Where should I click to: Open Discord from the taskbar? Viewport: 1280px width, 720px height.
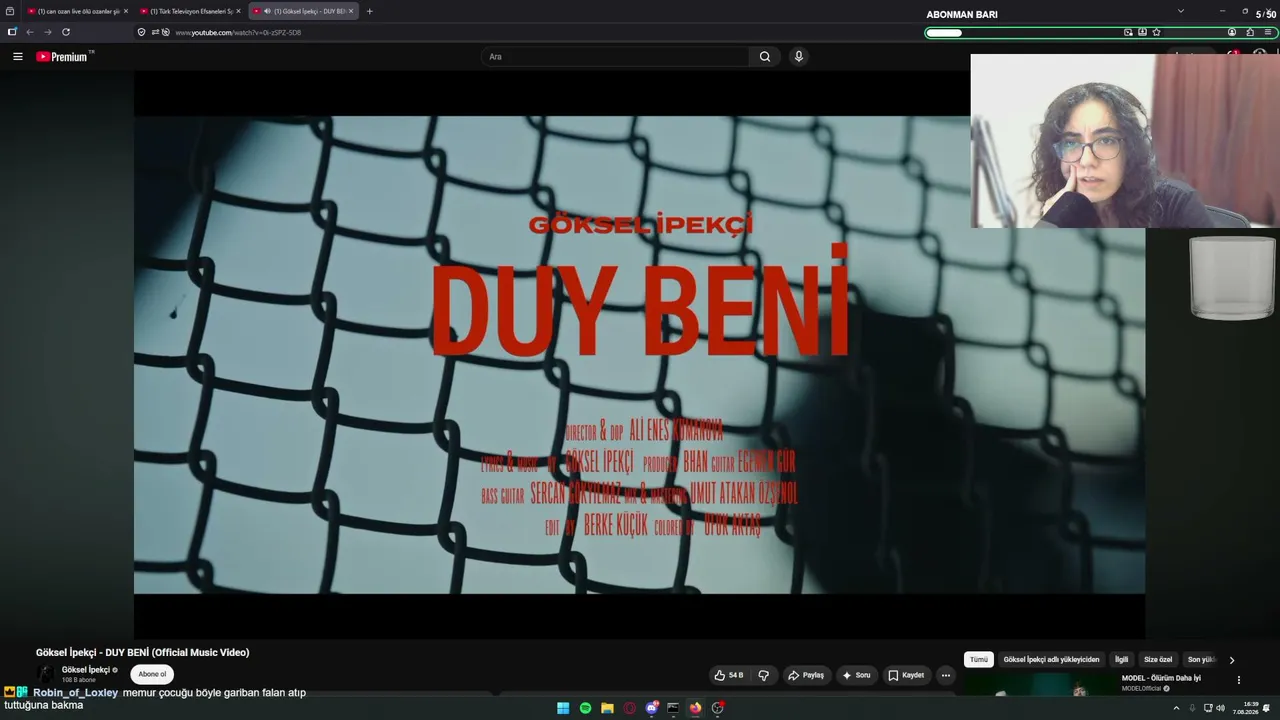coord(651,708)
